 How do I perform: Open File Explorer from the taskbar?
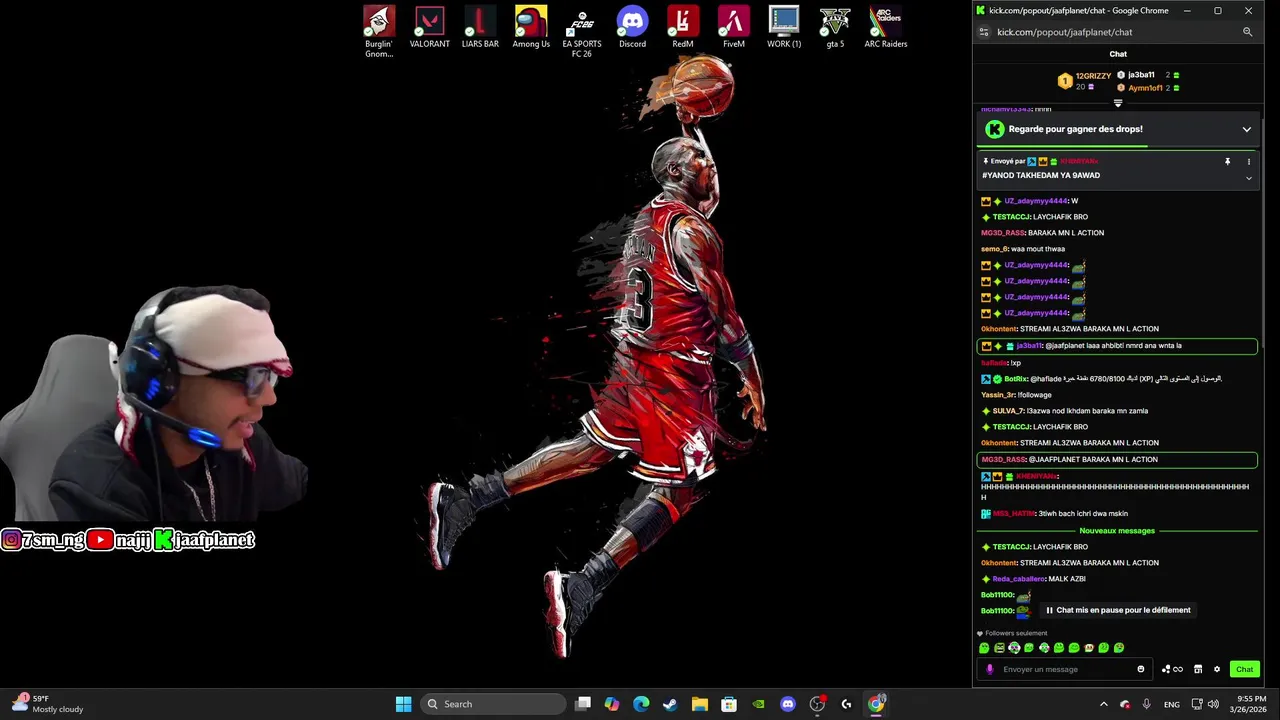pos(699,704)
